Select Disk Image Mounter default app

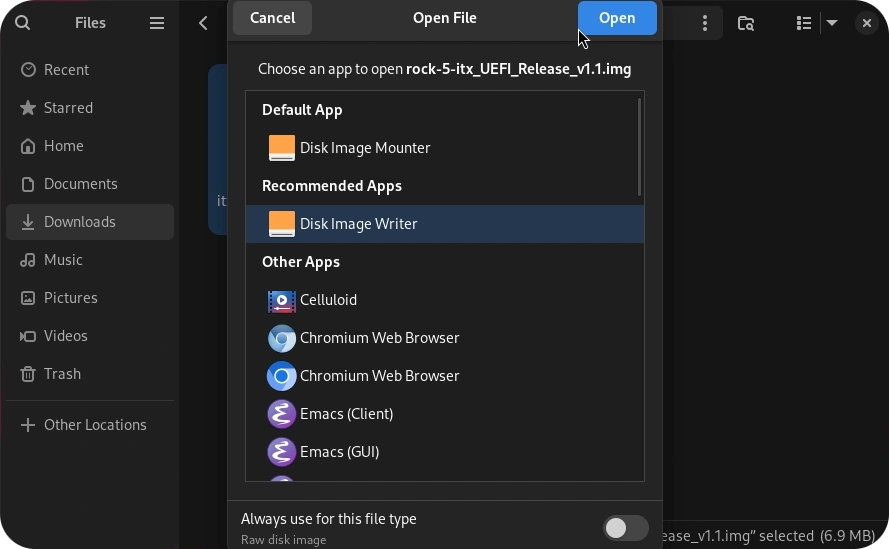pos(444,148)
